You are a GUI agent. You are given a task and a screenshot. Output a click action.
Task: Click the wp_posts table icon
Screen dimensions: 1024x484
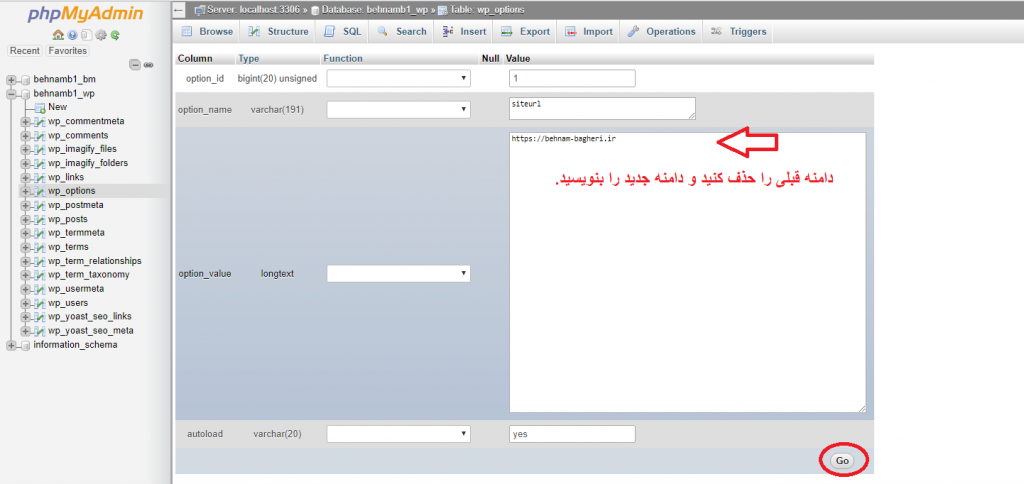(x=40, y=219)
